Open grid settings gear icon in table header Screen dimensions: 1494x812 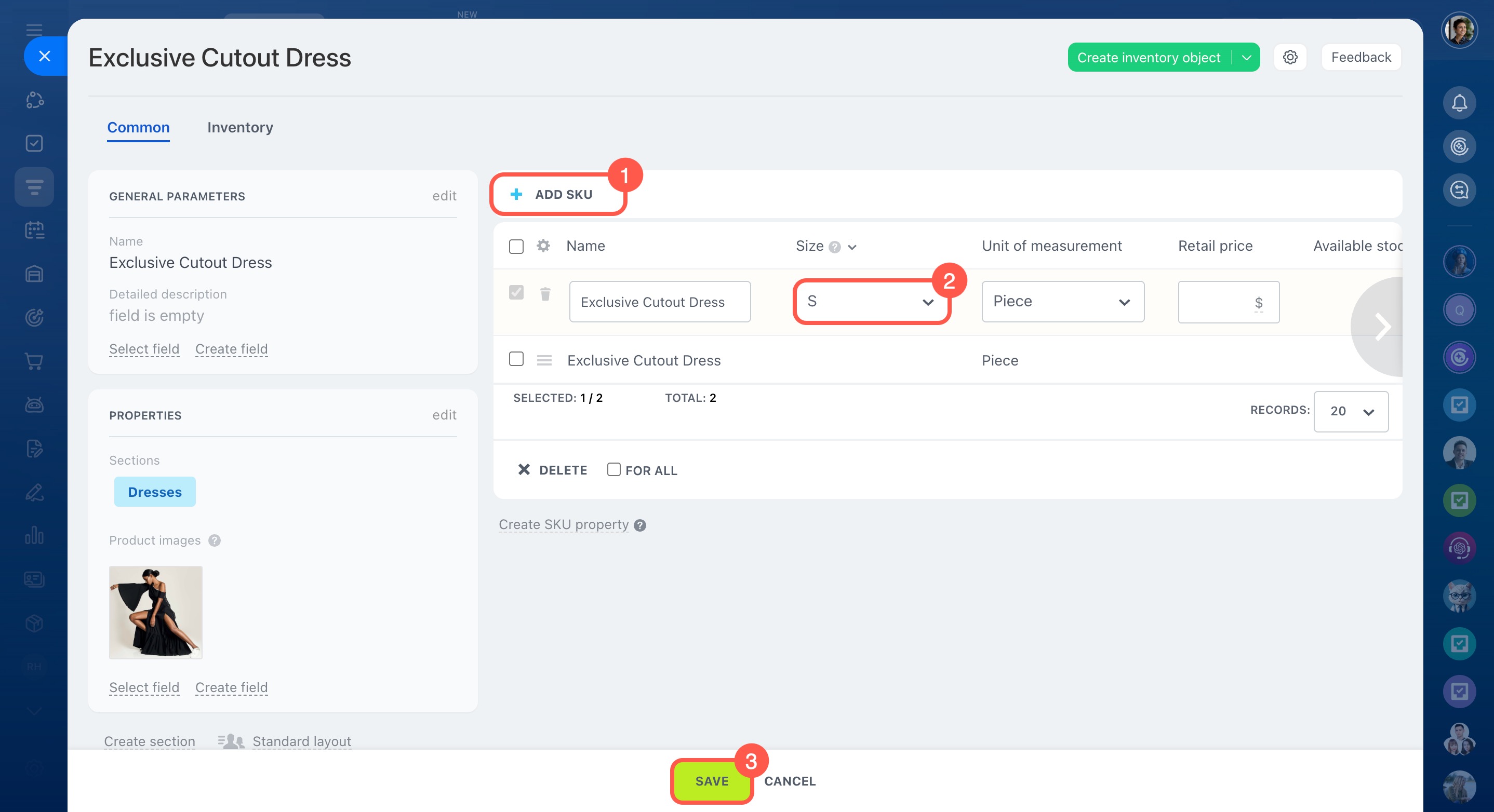[x=543, y=246]
